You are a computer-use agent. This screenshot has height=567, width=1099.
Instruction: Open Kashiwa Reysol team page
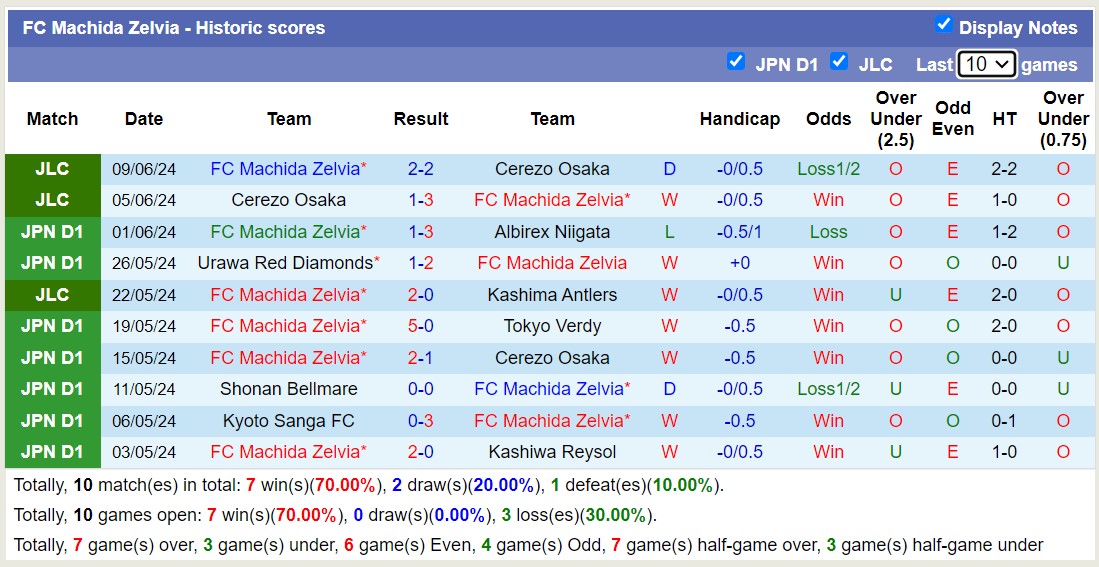[x=552, y=452]
